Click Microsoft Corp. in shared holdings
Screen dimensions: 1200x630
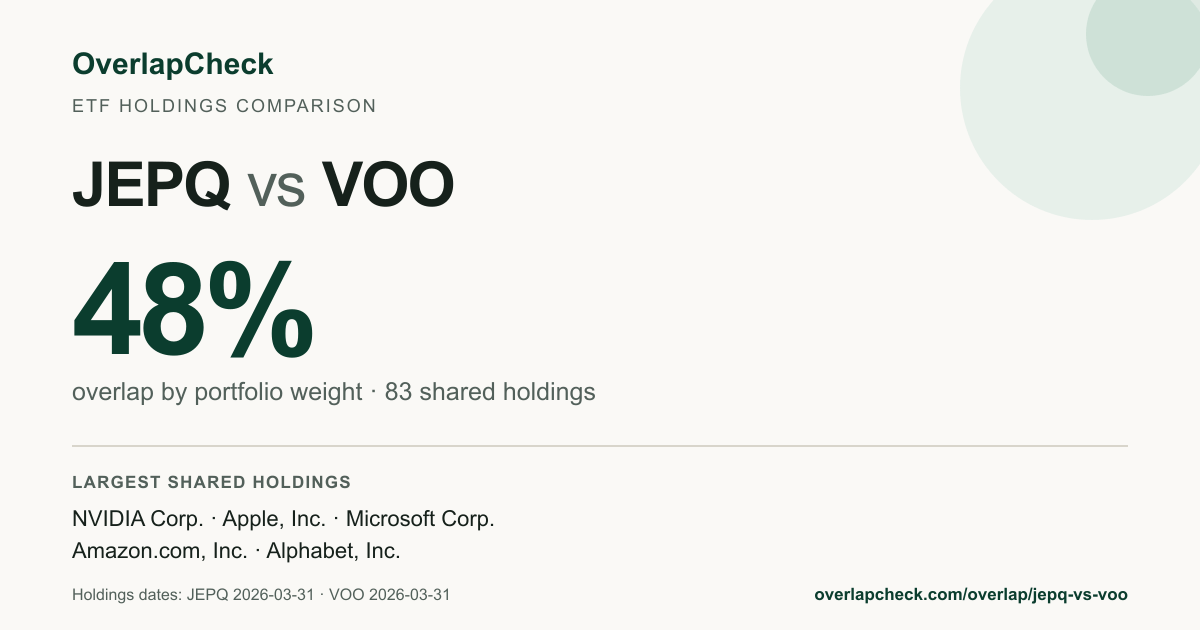420,519
